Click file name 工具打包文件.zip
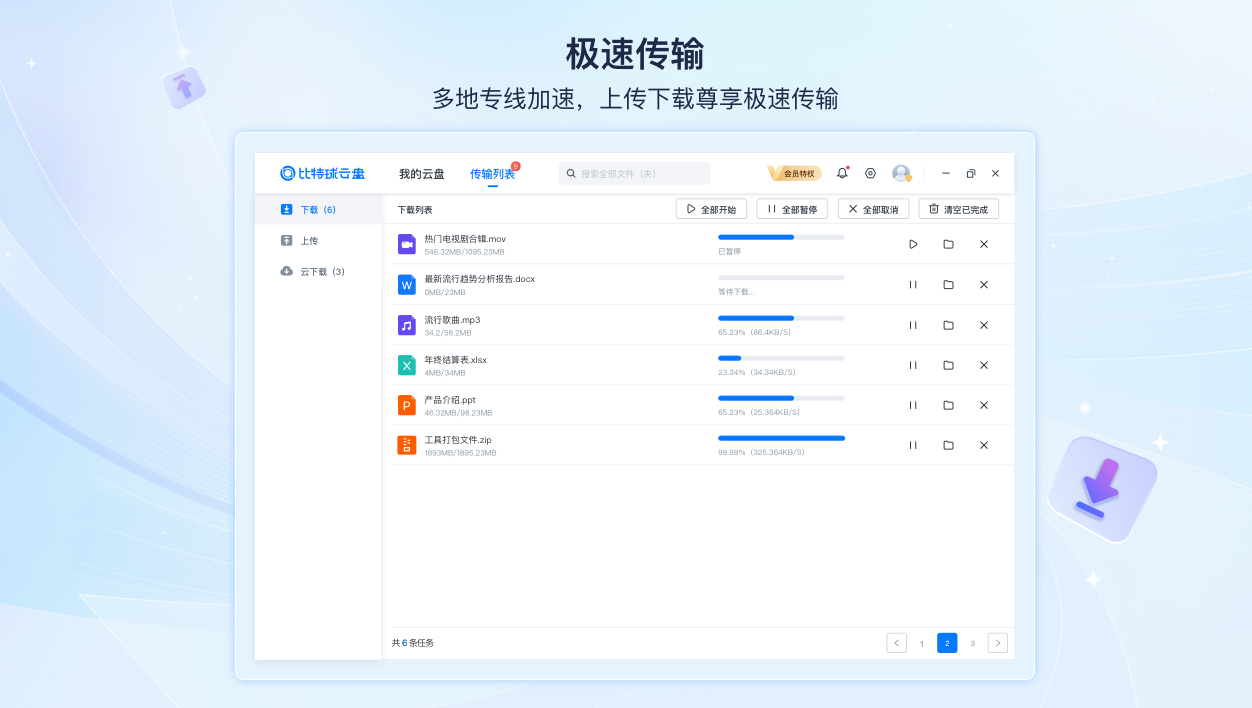Image resolution: width=1252 pixels, height=708 pixels. point(458,440)
